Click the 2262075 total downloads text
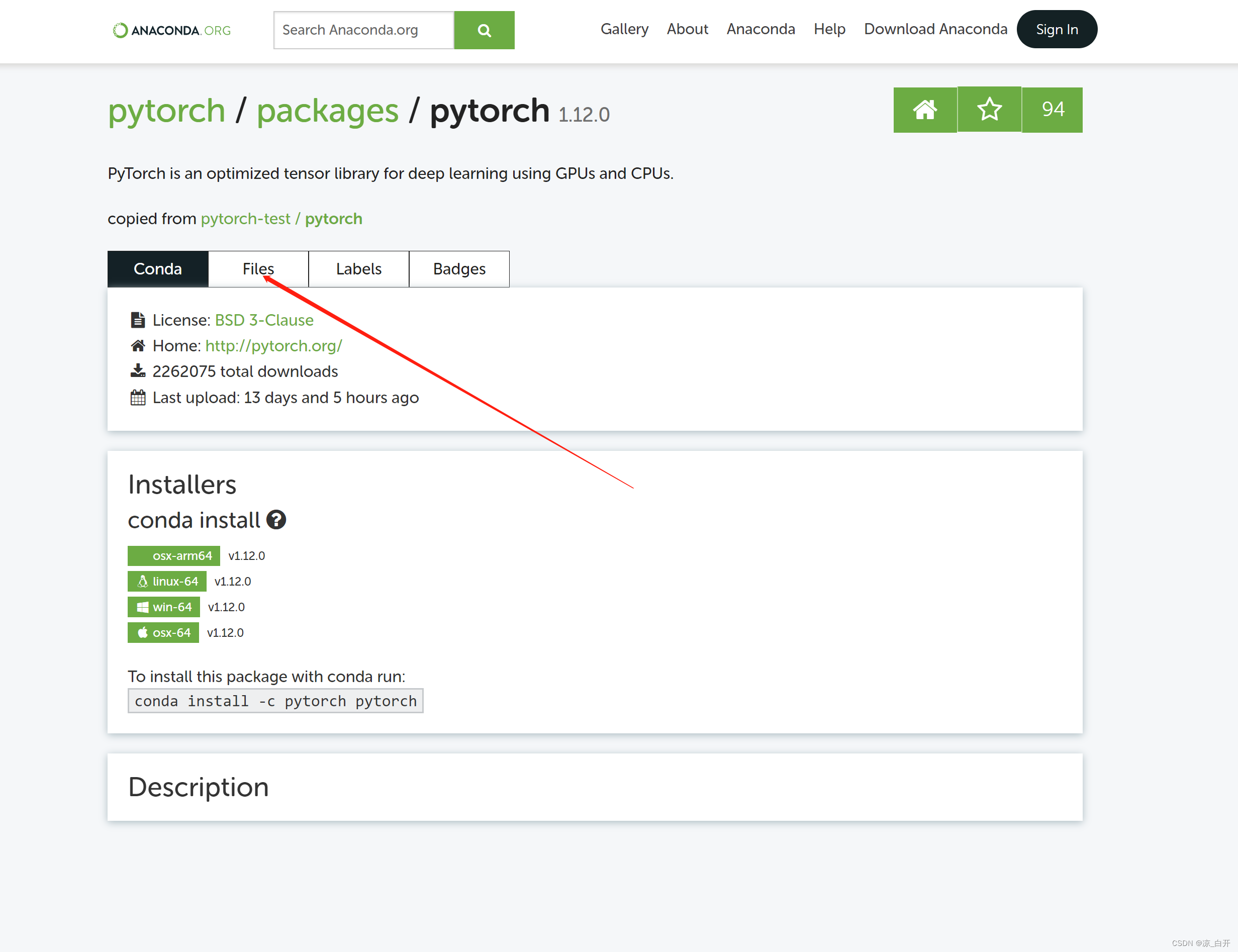Viewport: 1238px width, 952px height. click(x=245, y=372)
